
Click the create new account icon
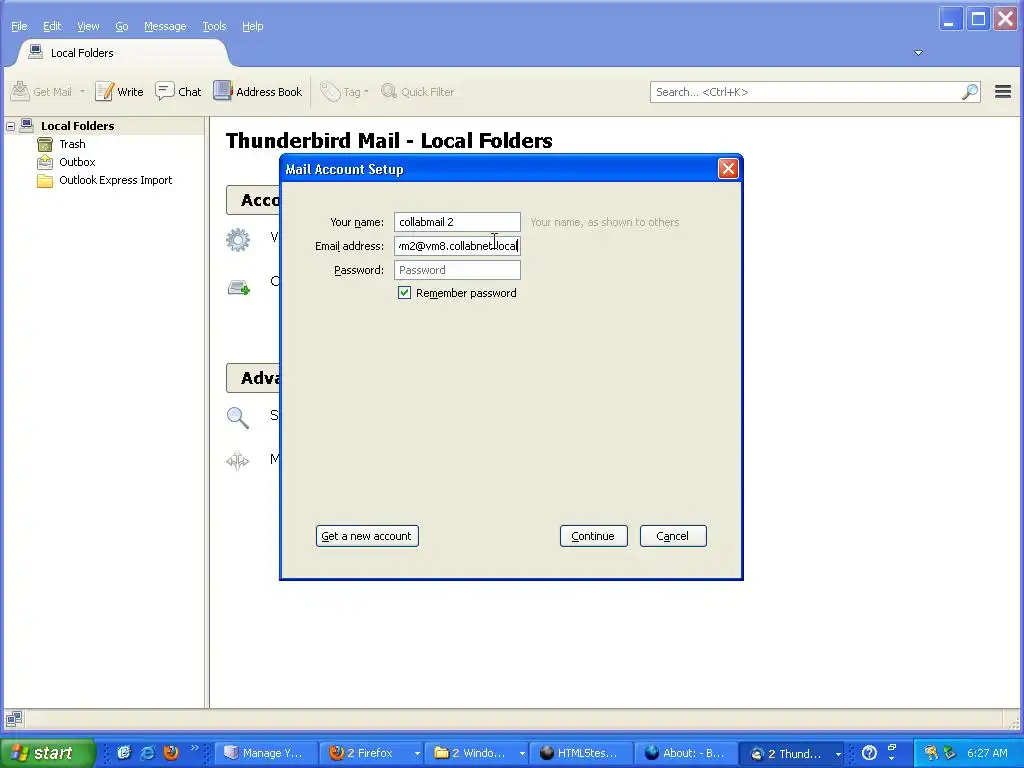238,287
